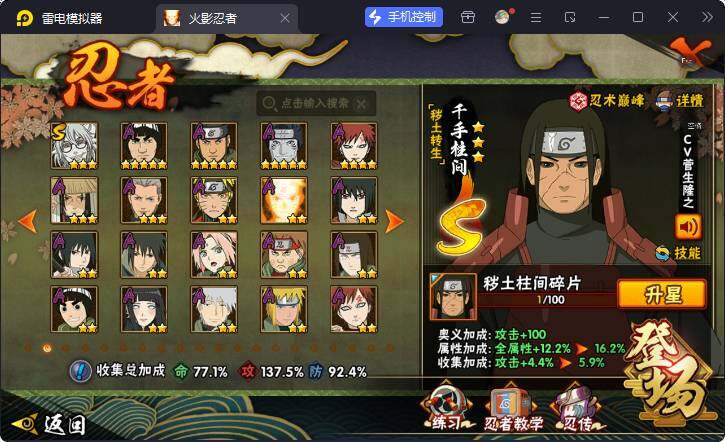725x442 pixels.
Task: Show next page with right orange arrow
Action: pos(394,221)
